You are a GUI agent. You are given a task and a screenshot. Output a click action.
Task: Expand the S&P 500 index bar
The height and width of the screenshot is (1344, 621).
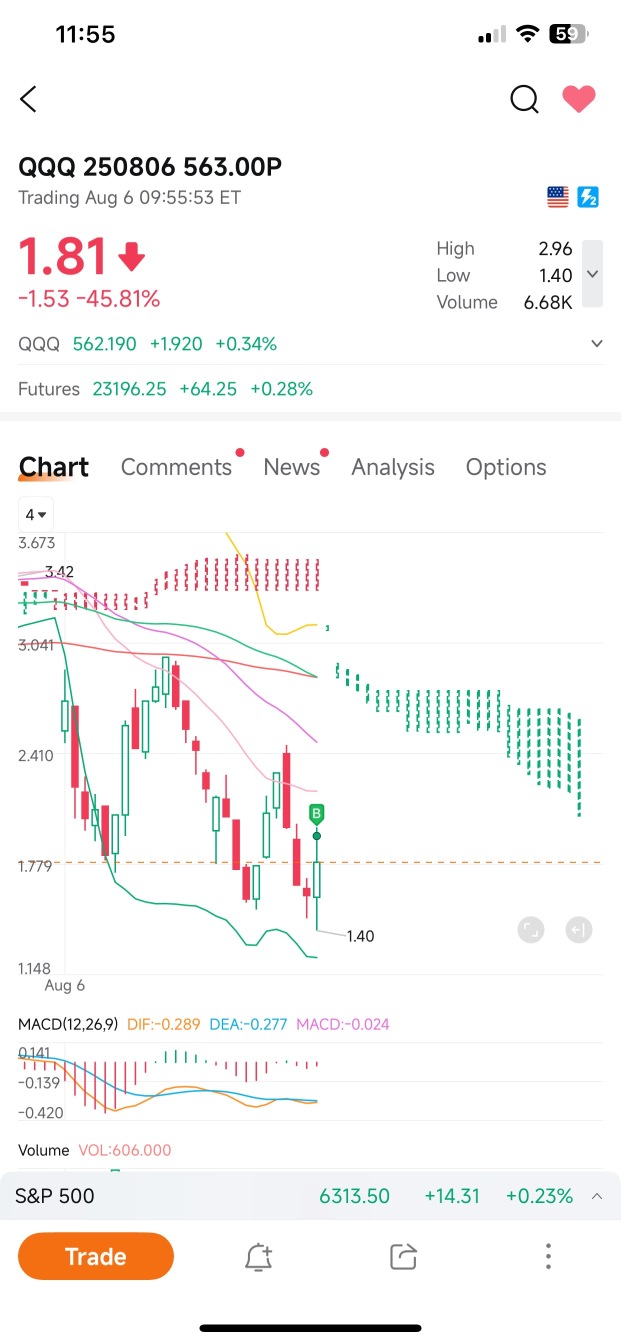coord(597,1196)
